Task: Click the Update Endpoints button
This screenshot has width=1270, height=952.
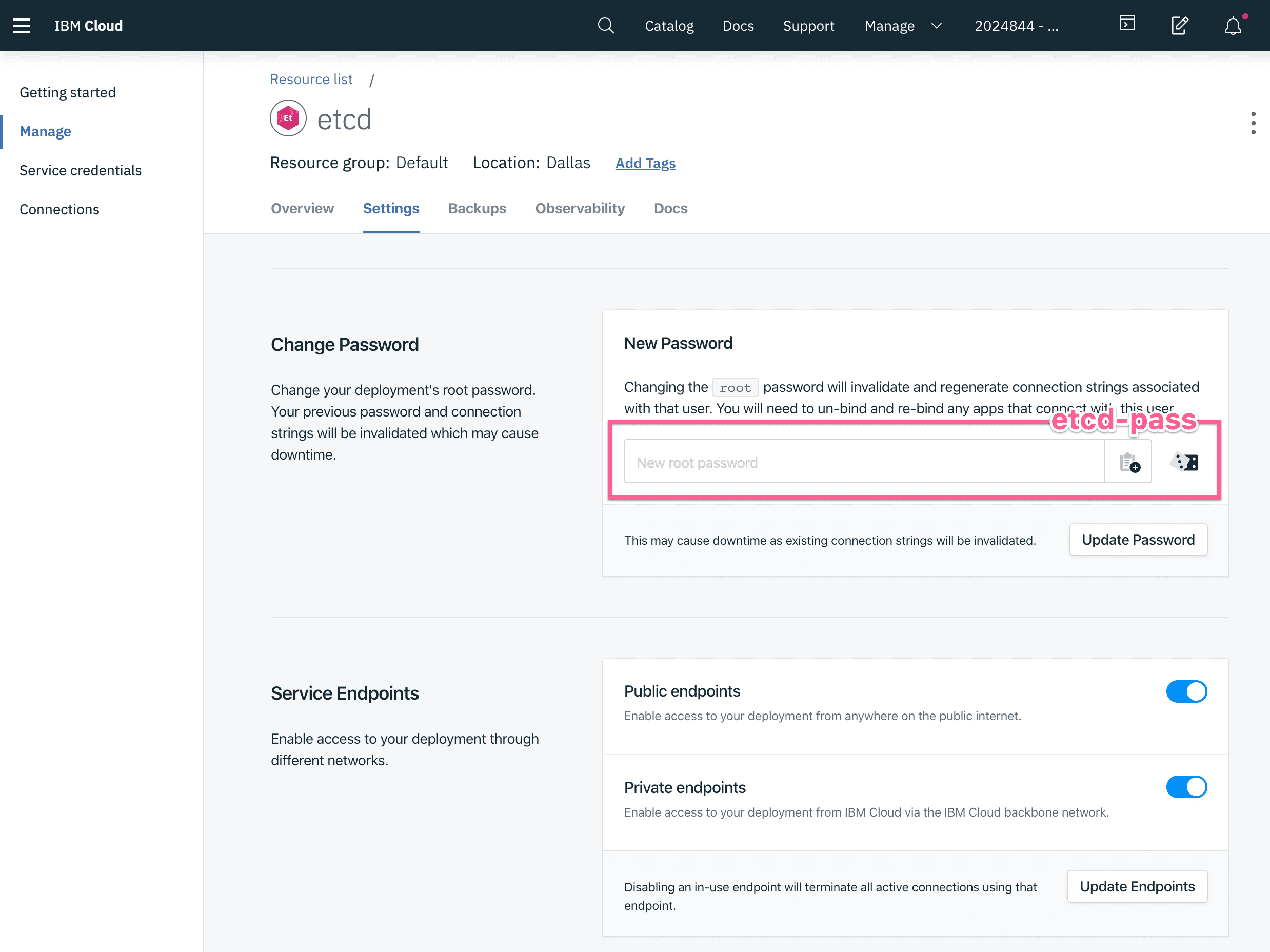Action: click(1138, 886)
